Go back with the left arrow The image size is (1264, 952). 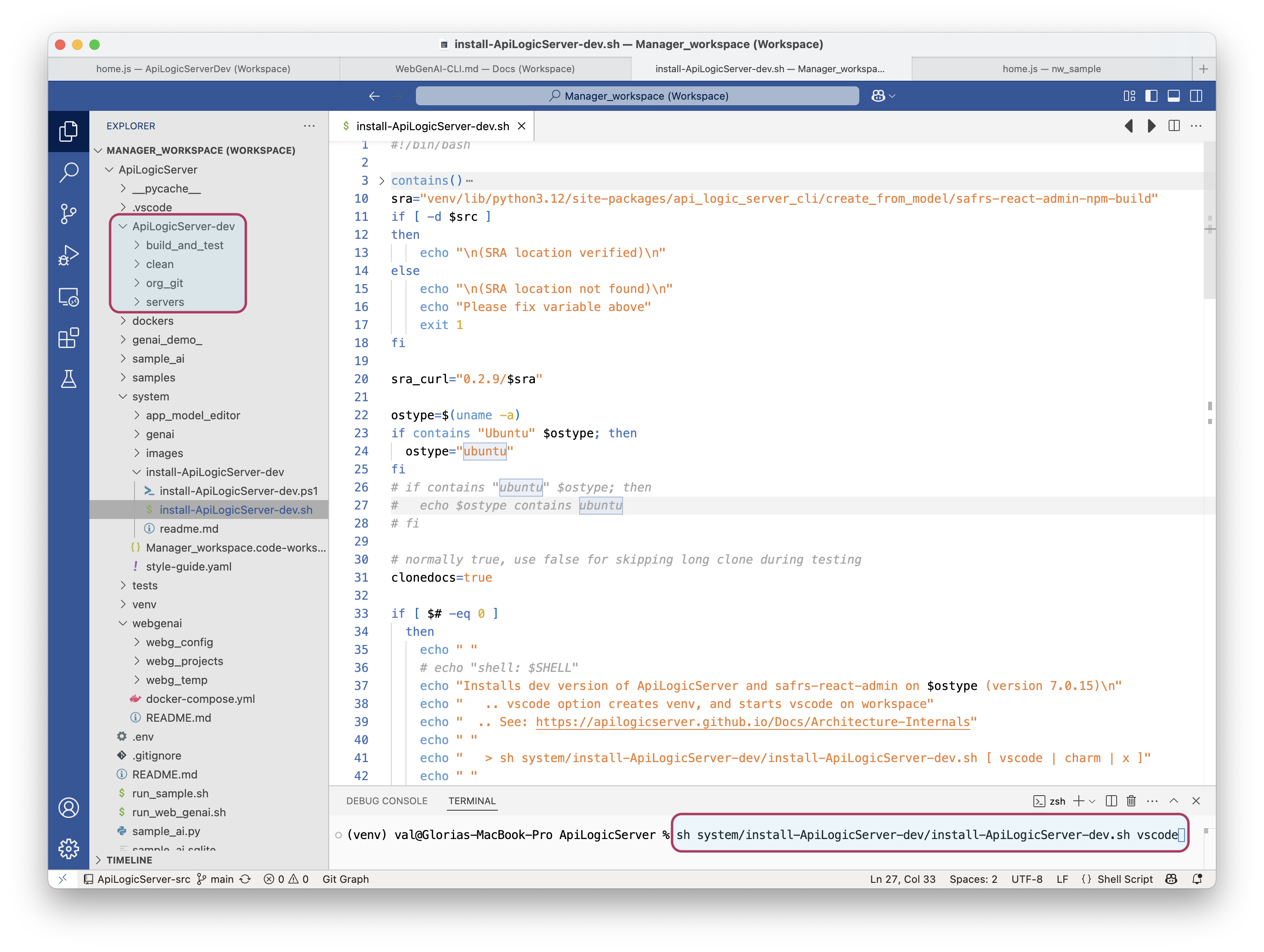pyautogui.click(x=374, y=96)
